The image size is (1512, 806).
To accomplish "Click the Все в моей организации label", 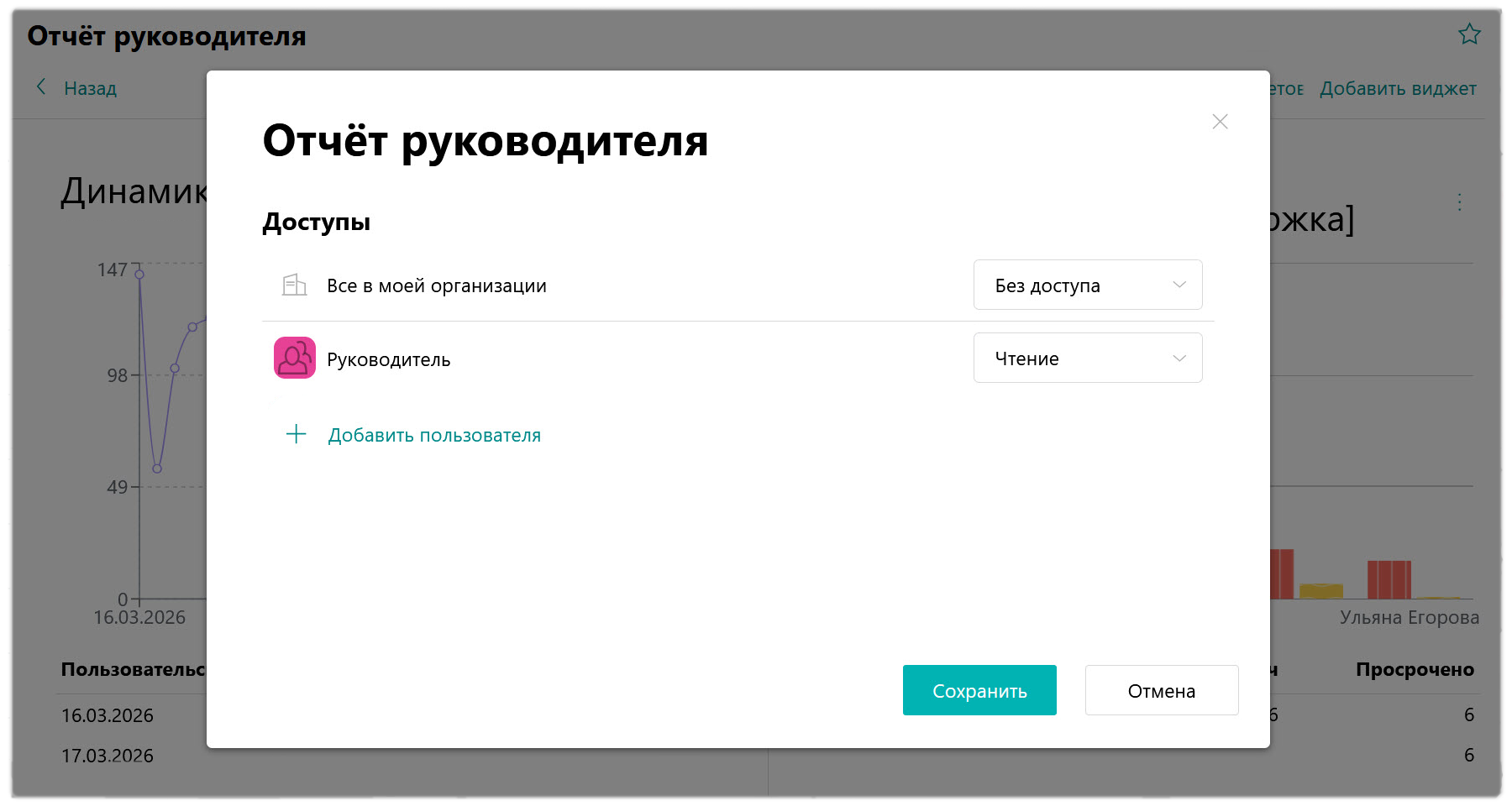I will pos(436,285).
